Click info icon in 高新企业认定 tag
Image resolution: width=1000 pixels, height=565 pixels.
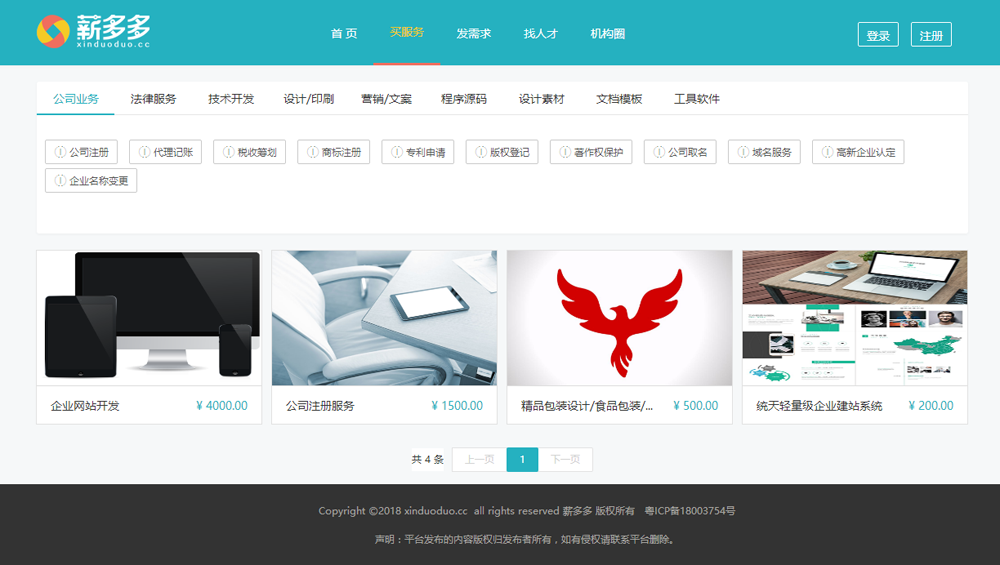(827, 152)
